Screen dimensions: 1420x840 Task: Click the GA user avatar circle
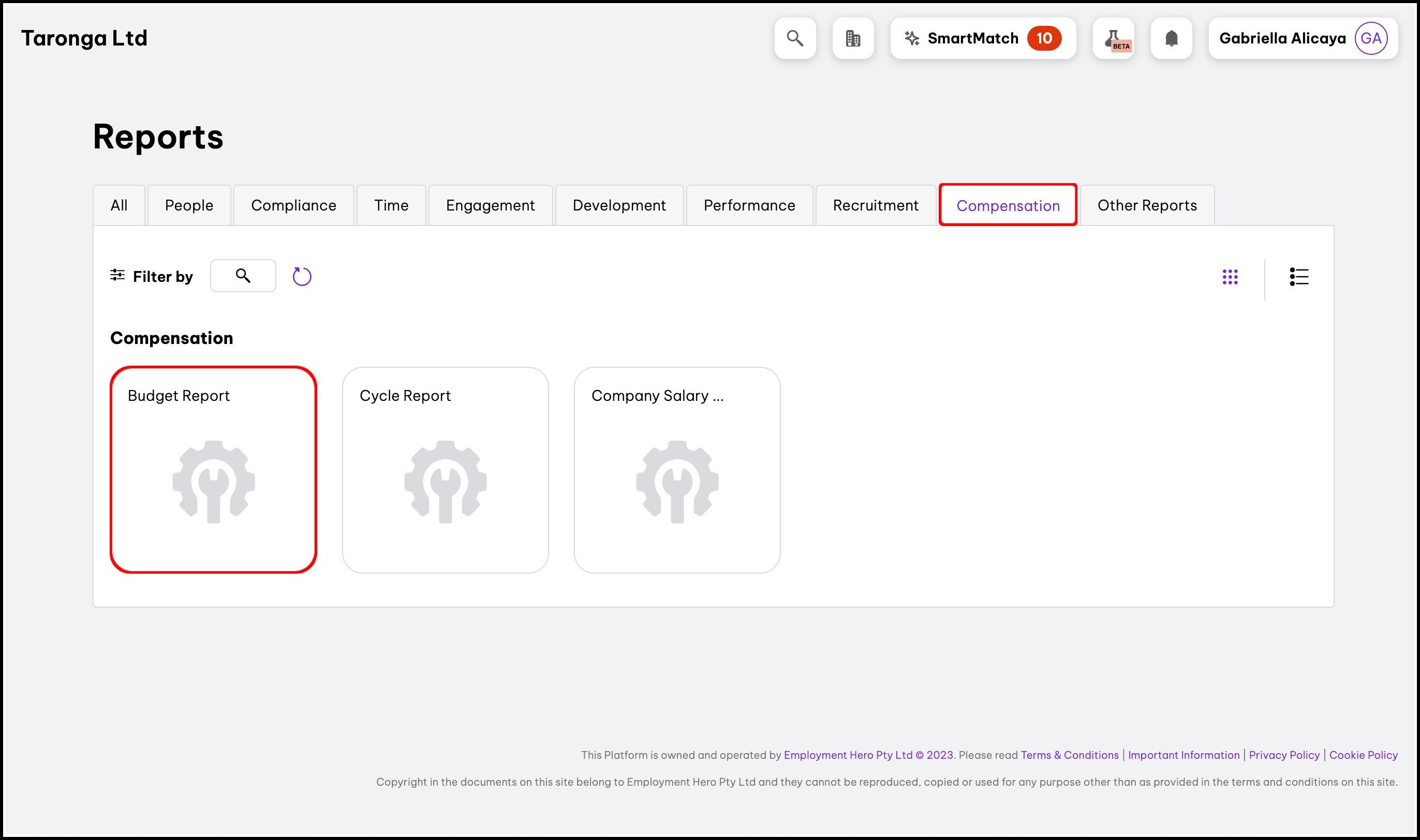pos(1370,38)
